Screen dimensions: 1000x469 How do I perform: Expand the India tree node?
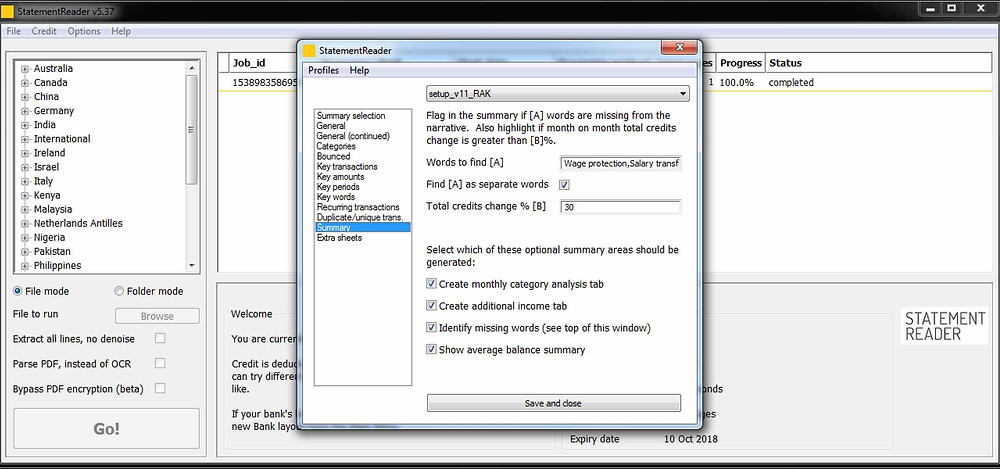(x=25, y=125)
